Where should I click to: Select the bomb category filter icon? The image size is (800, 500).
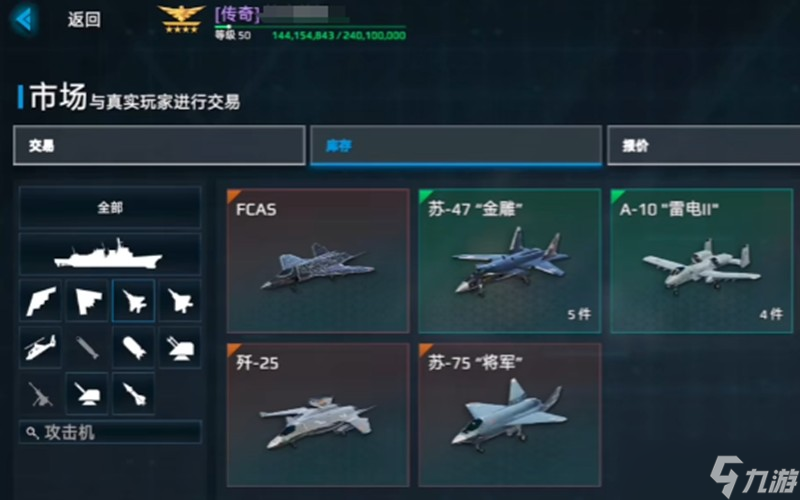tap(133, 347)
